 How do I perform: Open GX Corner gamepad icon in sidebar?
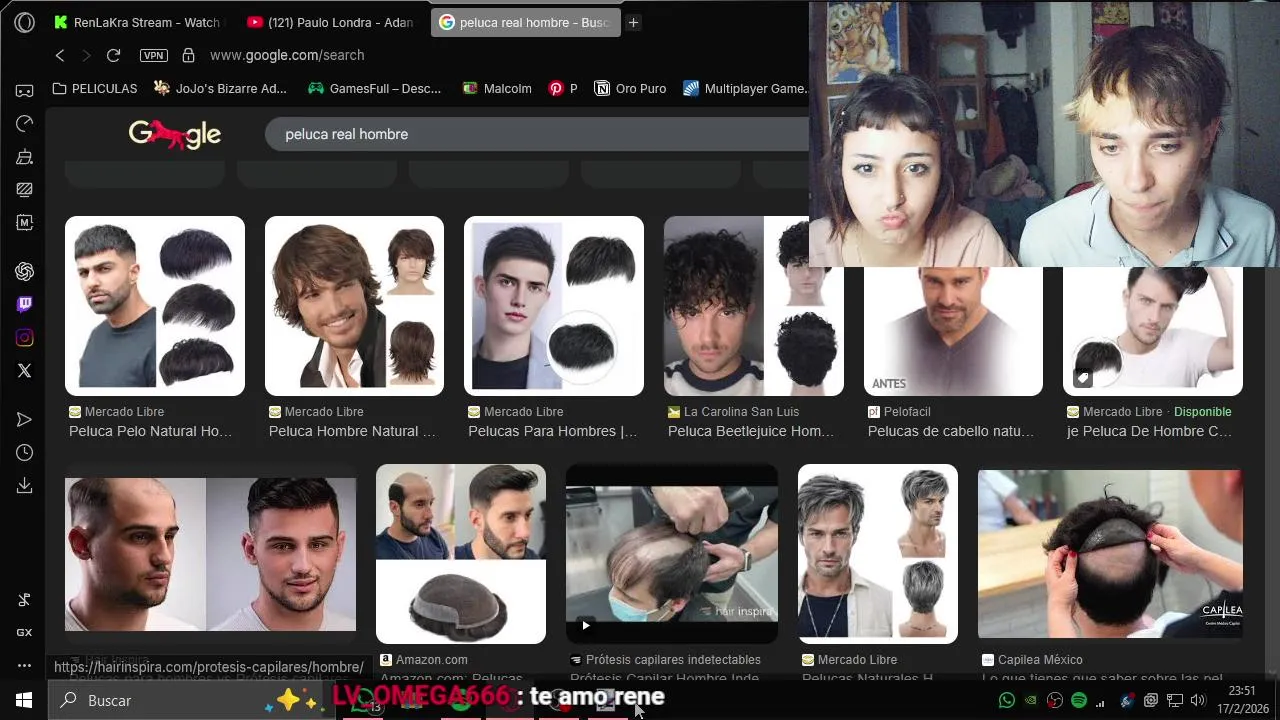click(25, 90)
